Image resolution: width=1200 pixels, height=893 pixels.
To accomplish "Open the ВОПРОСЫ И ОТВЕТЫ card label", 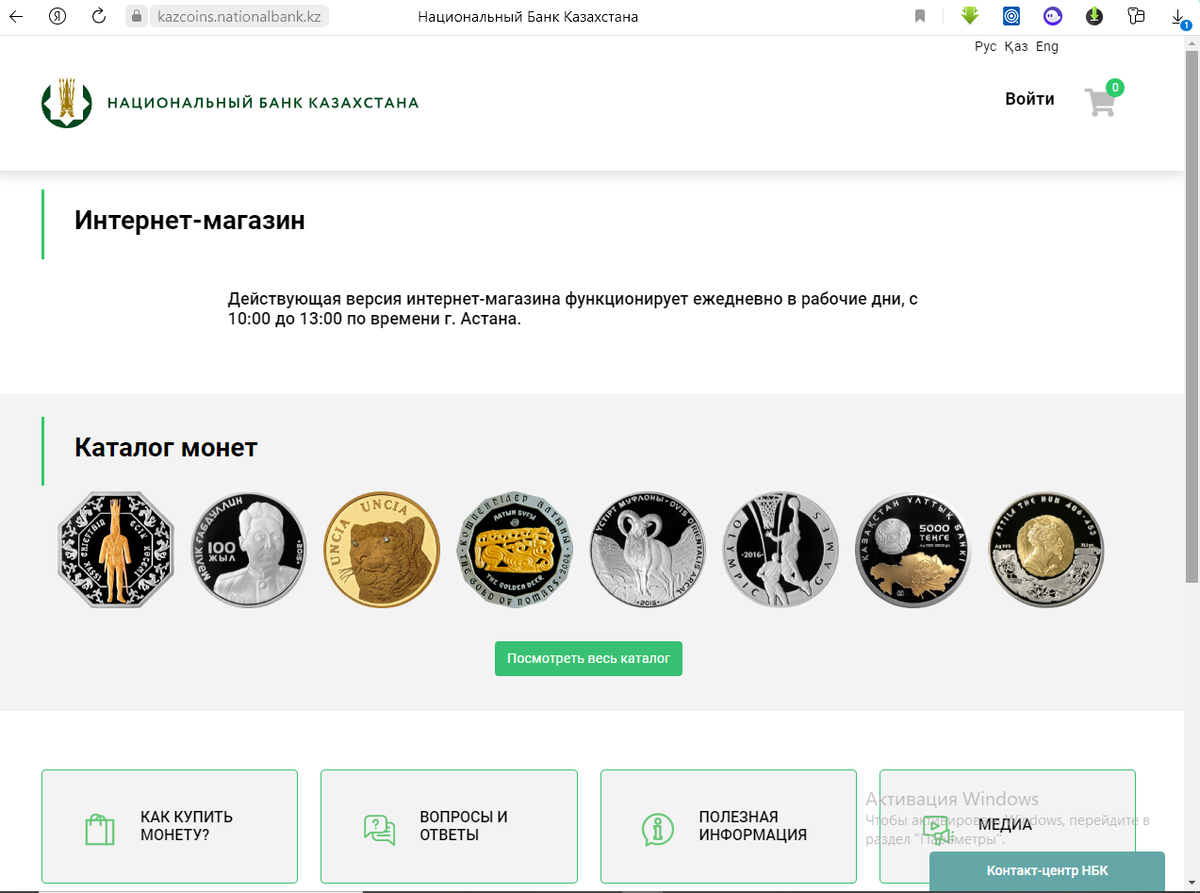I will coord(464,826).
